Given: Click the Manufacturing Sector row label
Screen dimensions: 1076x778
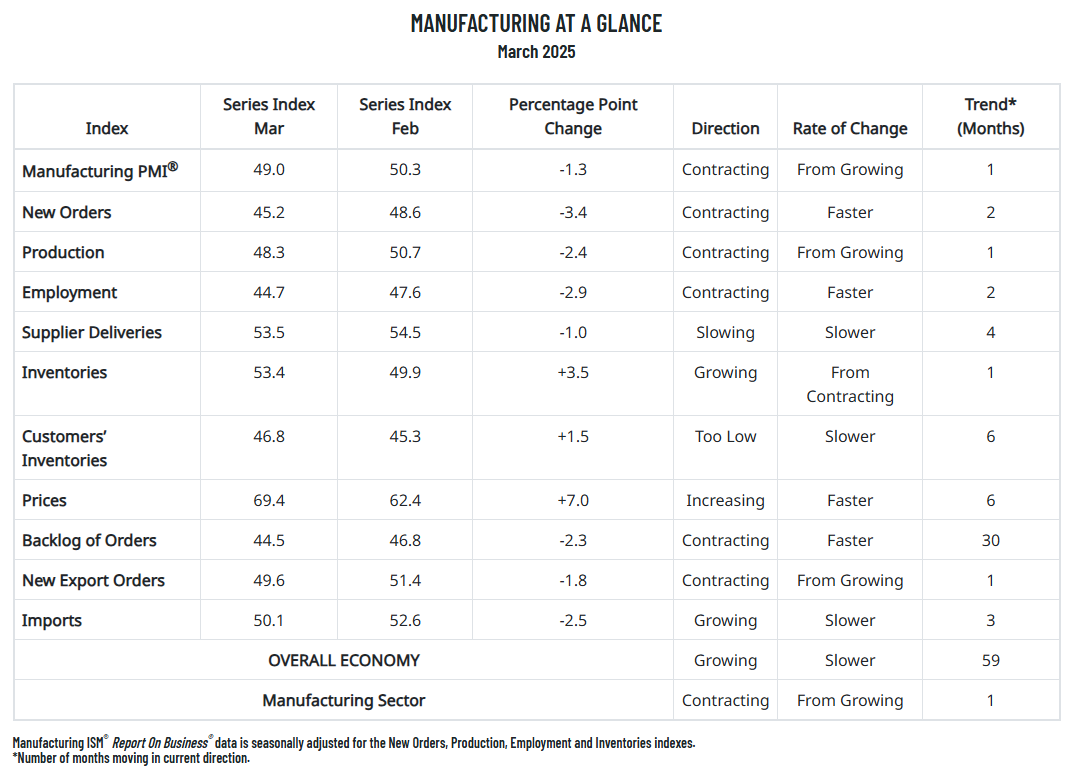Looking at the screenshot, I should coord(344,700).
